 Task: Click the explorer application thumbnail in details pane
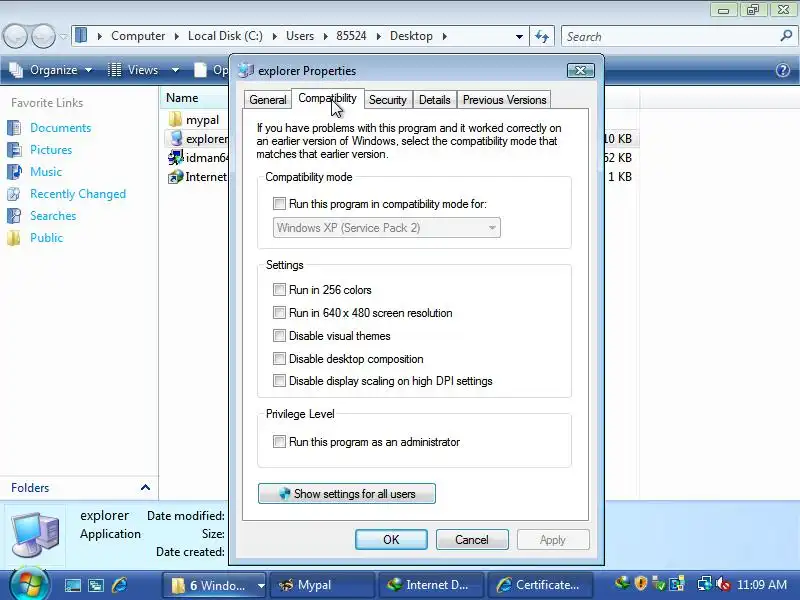(x=36, y=534)
